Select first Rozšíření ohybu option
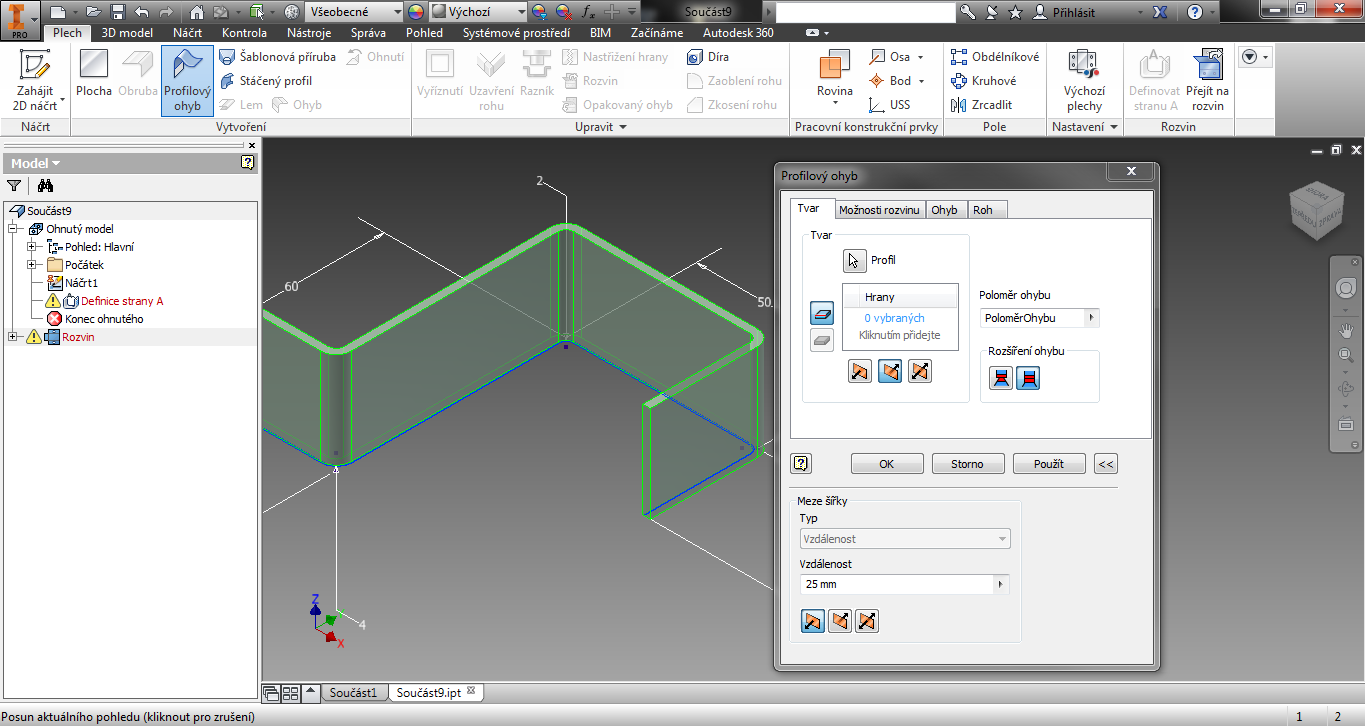Image resolution: width=1365 pixels, height=726 pixels. 1001,377
